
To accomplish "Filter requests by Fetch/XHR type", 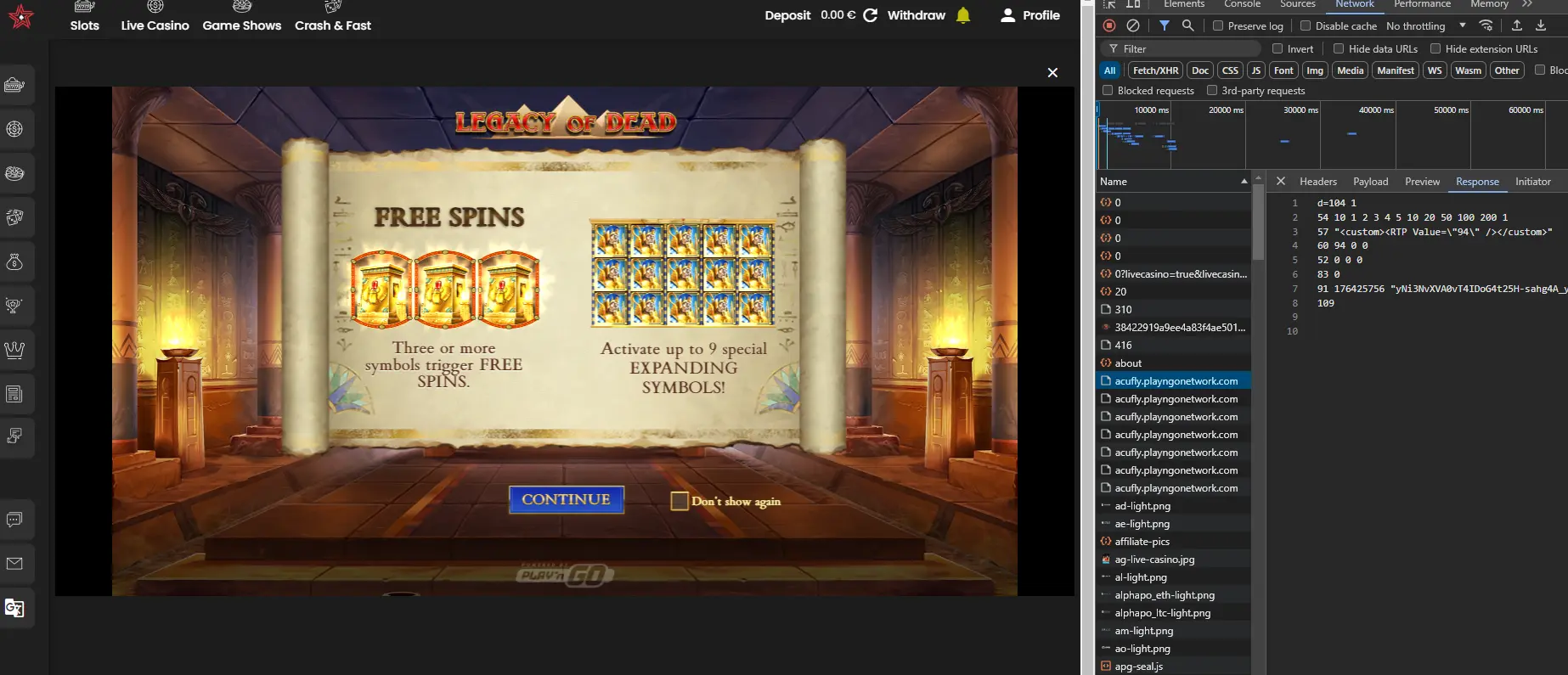I will click(x=1156, y=70).
